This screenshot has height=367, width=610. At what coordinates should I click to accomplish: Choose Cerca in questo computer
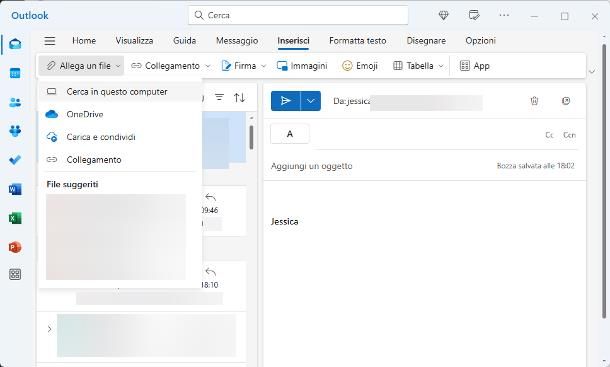click(x=120, y=92)
